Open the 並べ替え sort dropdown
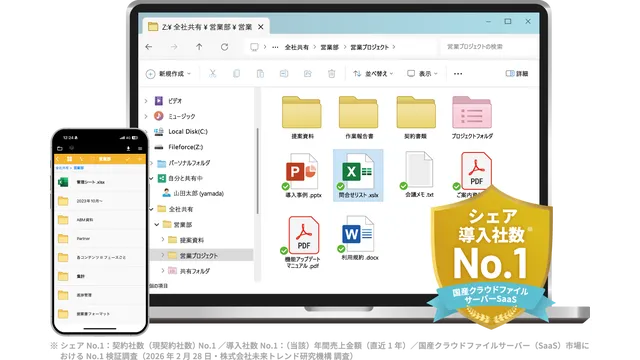 pos(373,74)
